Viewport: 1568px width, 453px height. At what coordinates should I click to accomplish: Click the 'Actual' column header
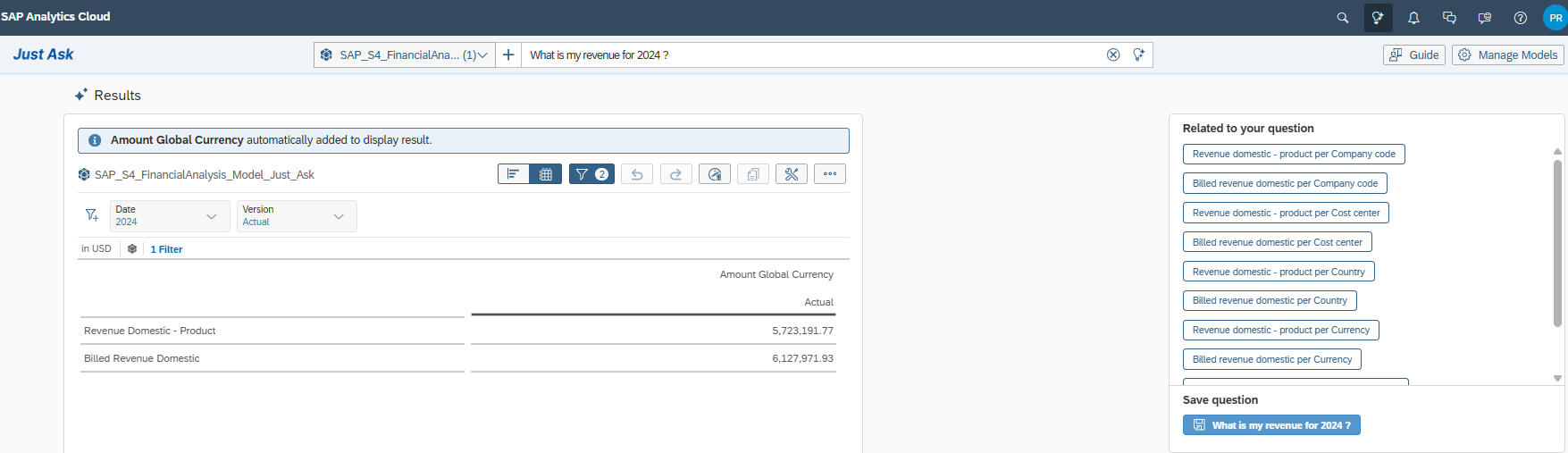click(x=818, y=302)
